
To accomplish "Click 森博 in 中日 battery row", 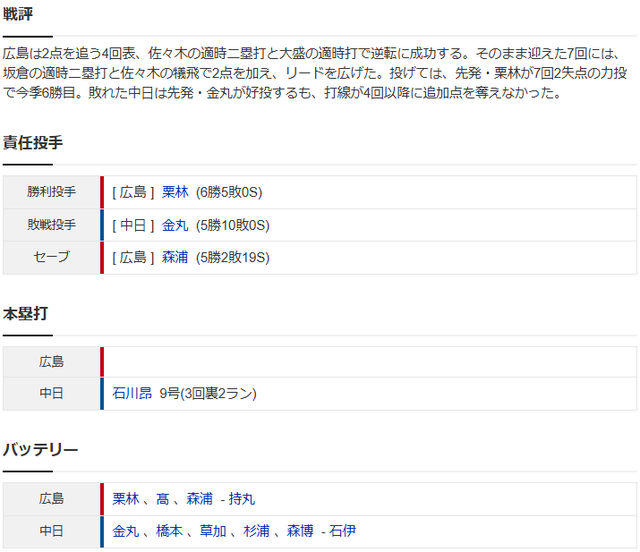I will [x=300, y=531].
